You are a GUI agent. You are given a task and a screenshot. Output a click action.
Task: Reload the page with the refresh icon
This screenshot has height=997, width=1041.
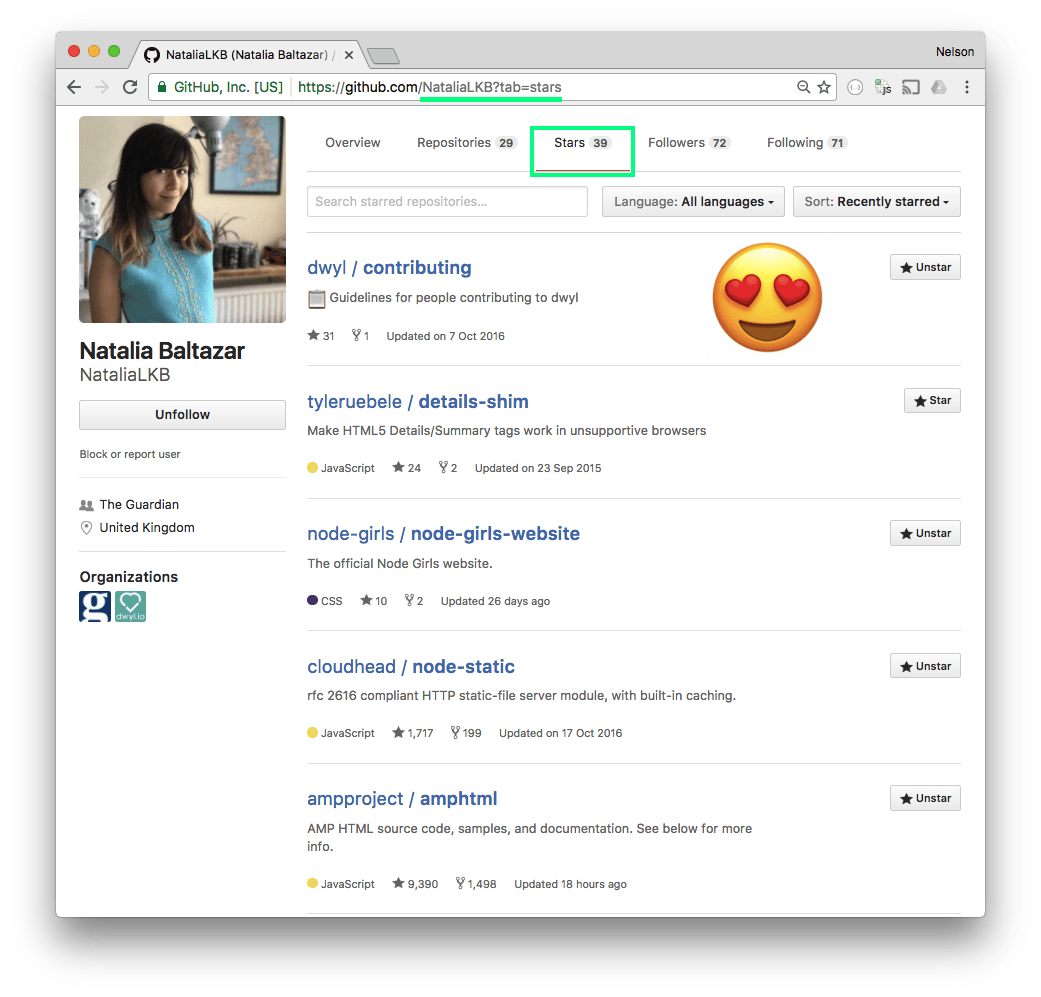point(130,87)
